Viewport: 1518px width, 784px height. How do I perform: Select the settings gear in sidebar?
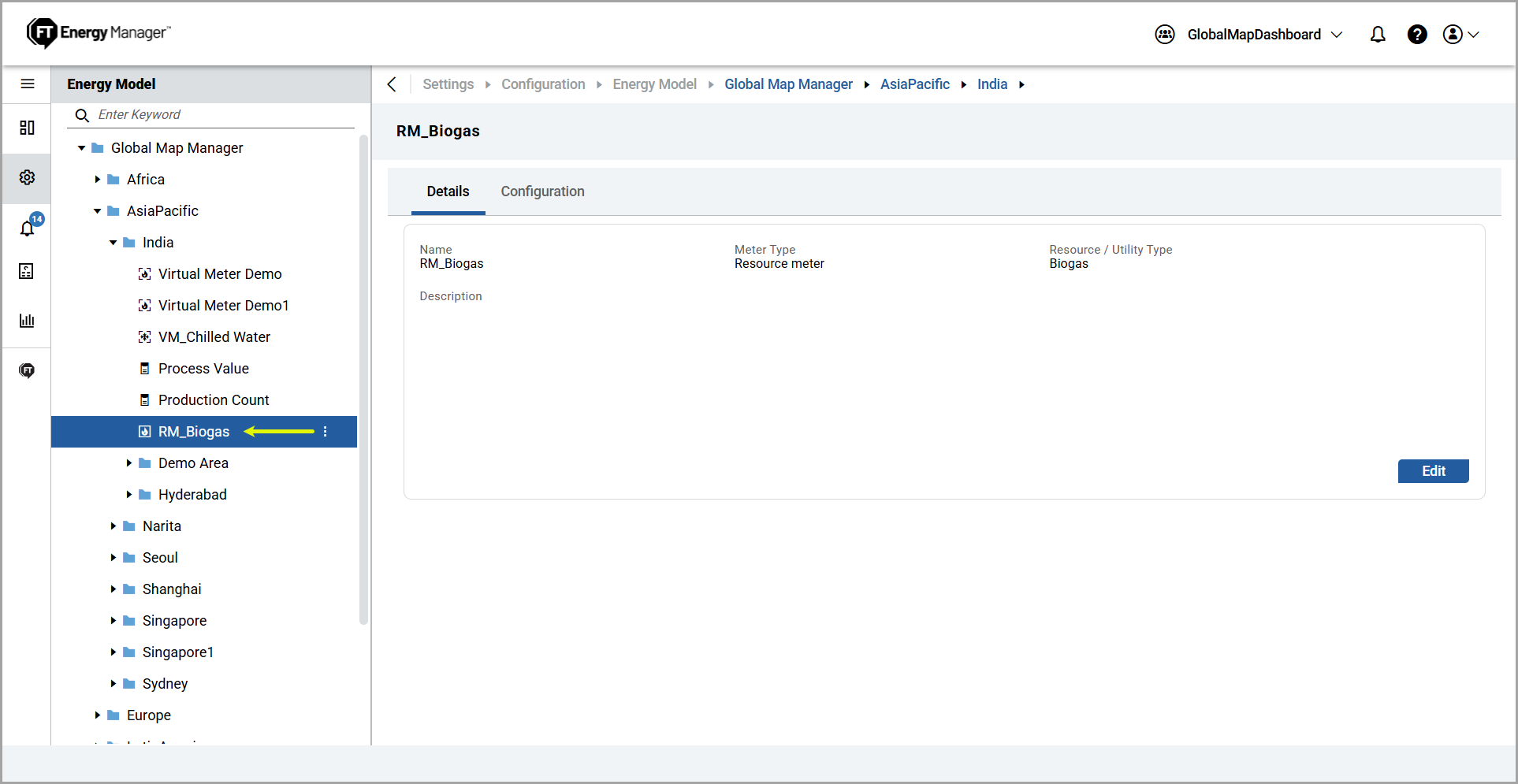27,177
